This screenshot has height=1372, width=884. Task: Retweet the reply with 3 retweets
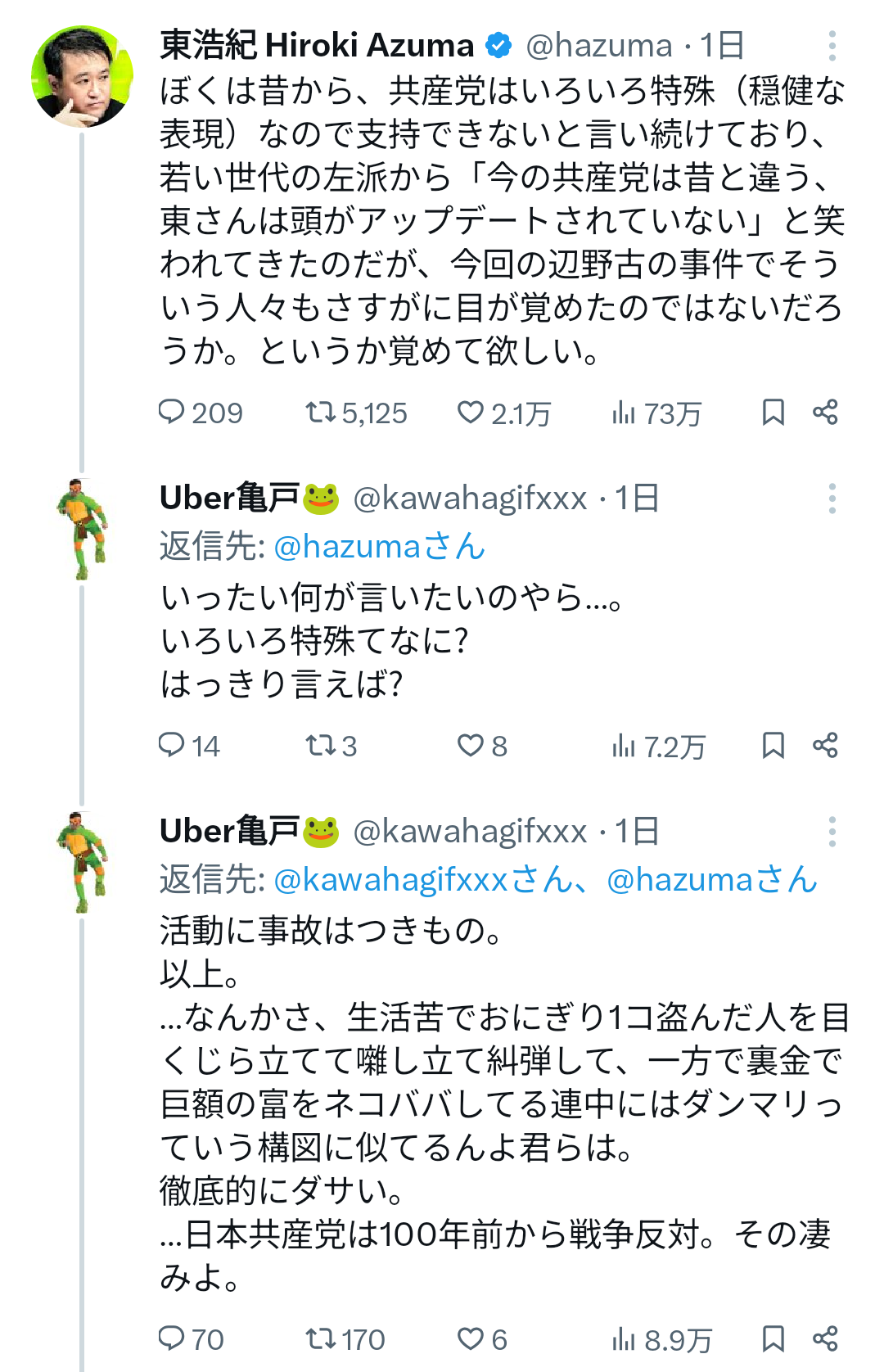(x=331, y=746)
